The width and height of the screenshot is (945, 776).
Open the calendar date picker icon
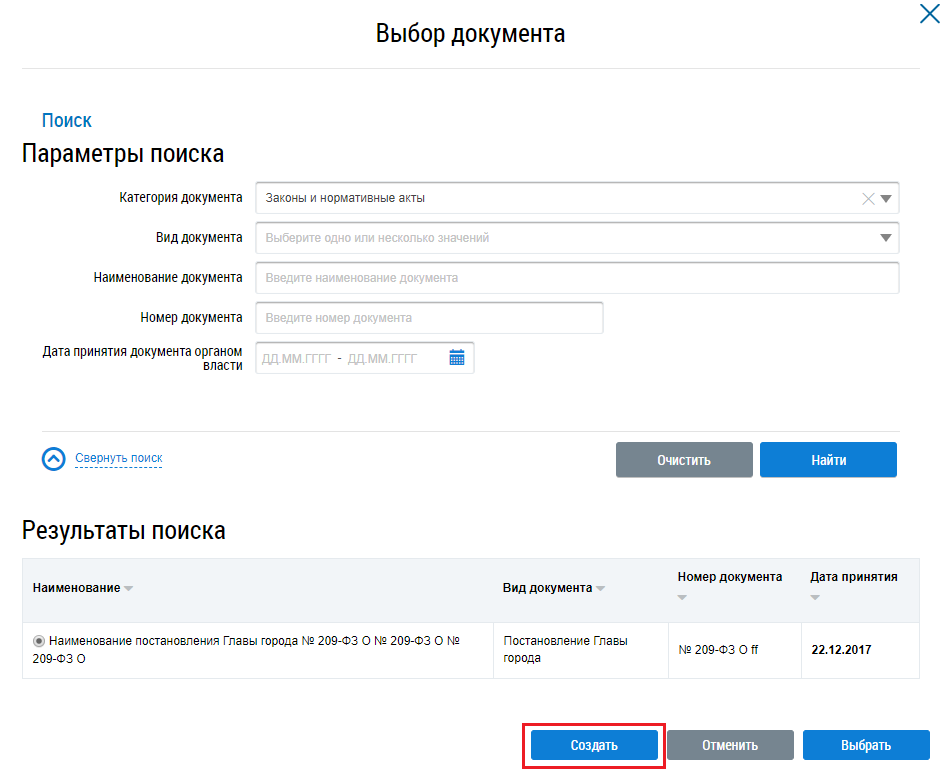[457, 358]
